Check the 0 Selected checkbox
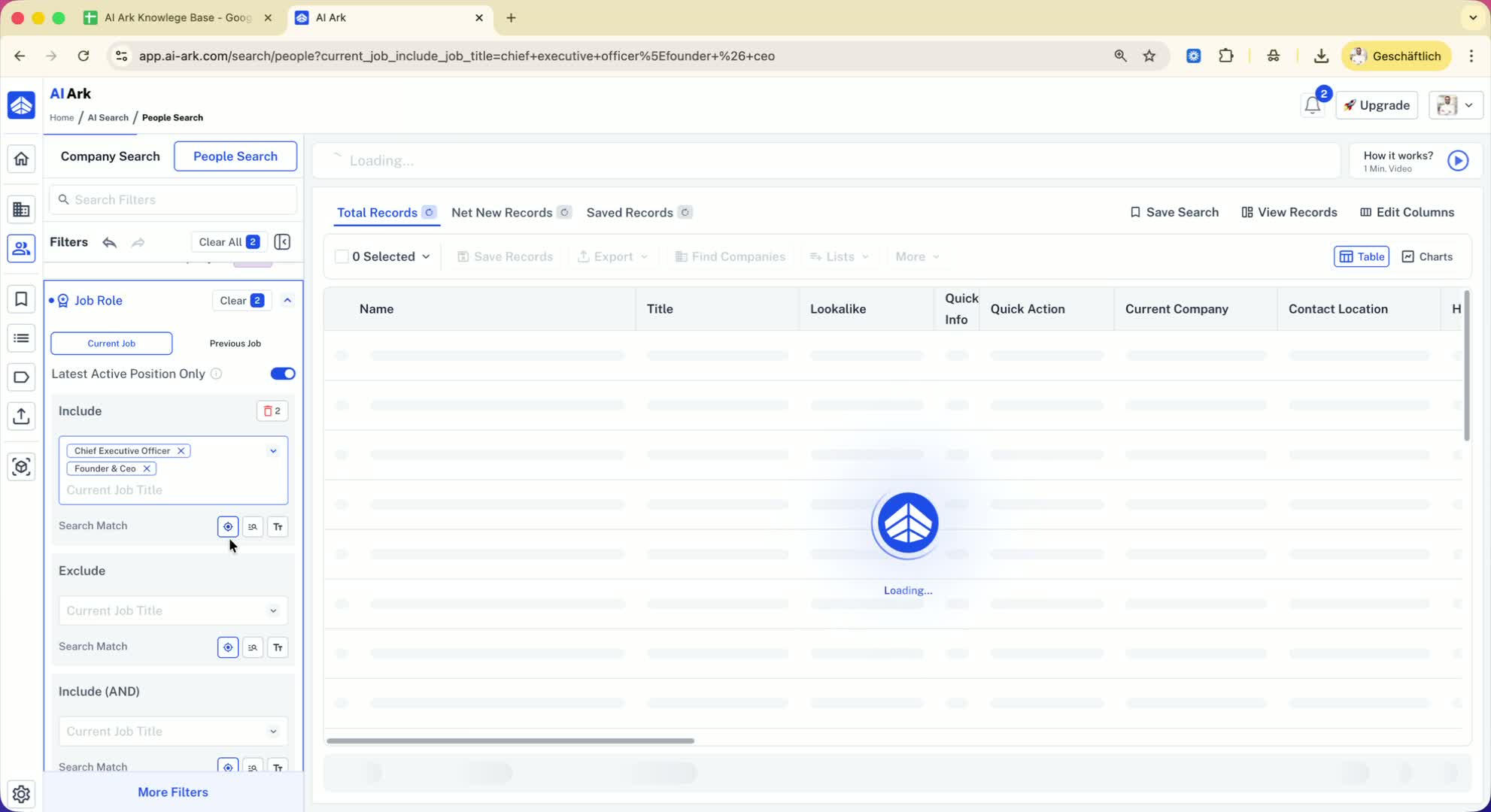Image resolution: width=1491 pixels, height=812 pixels. [342, 256]
